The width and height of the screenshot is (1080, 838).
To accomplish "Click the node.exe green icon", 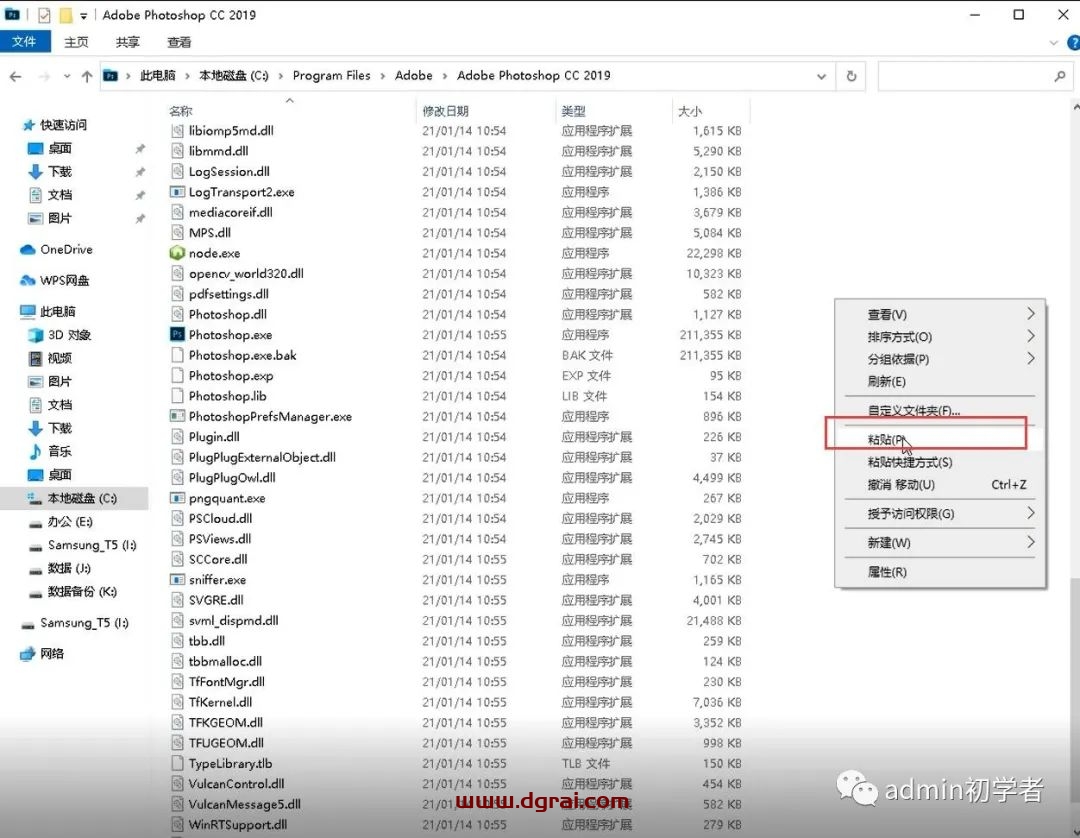I will (x=177, y=253).
